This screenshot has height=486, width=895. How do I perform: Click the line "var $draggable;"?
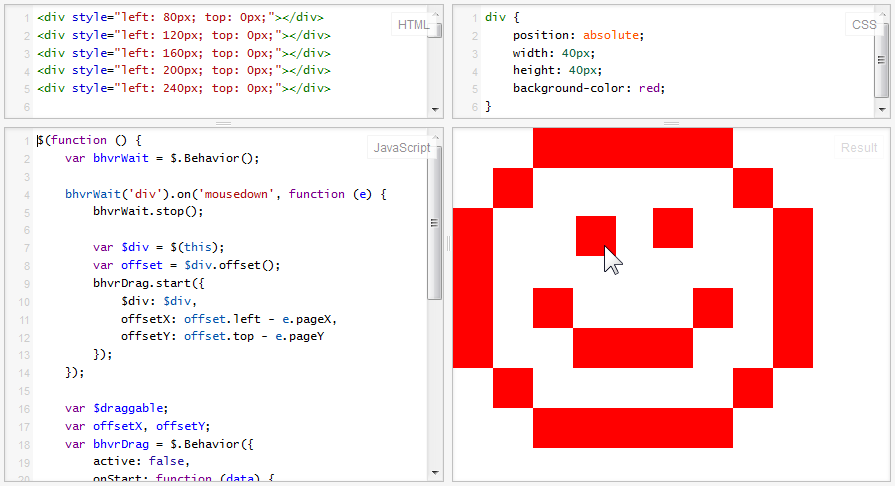116,408
